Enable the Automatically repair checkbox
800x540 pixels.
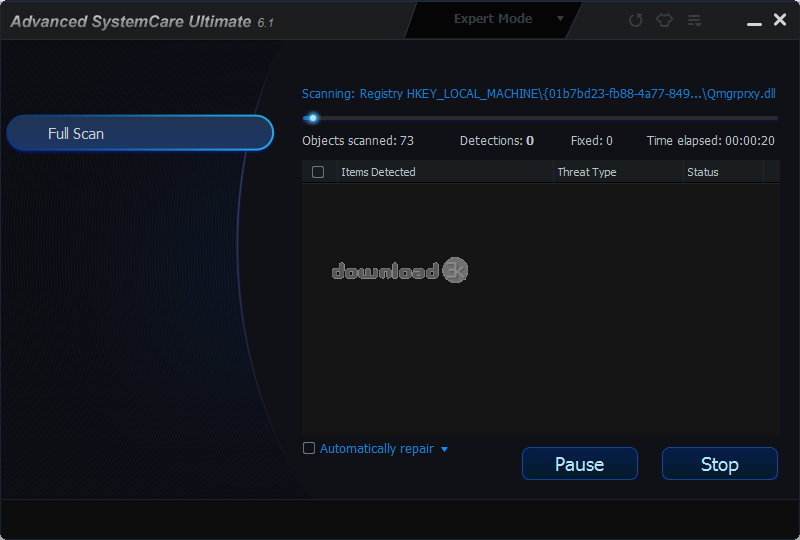point(309,448)
